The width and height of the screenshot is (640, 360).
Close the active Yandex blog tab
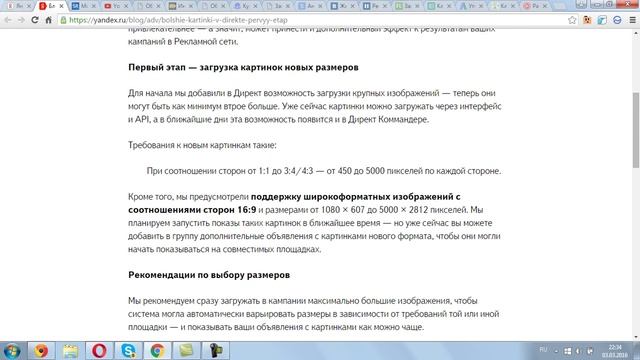coord(61,6)
